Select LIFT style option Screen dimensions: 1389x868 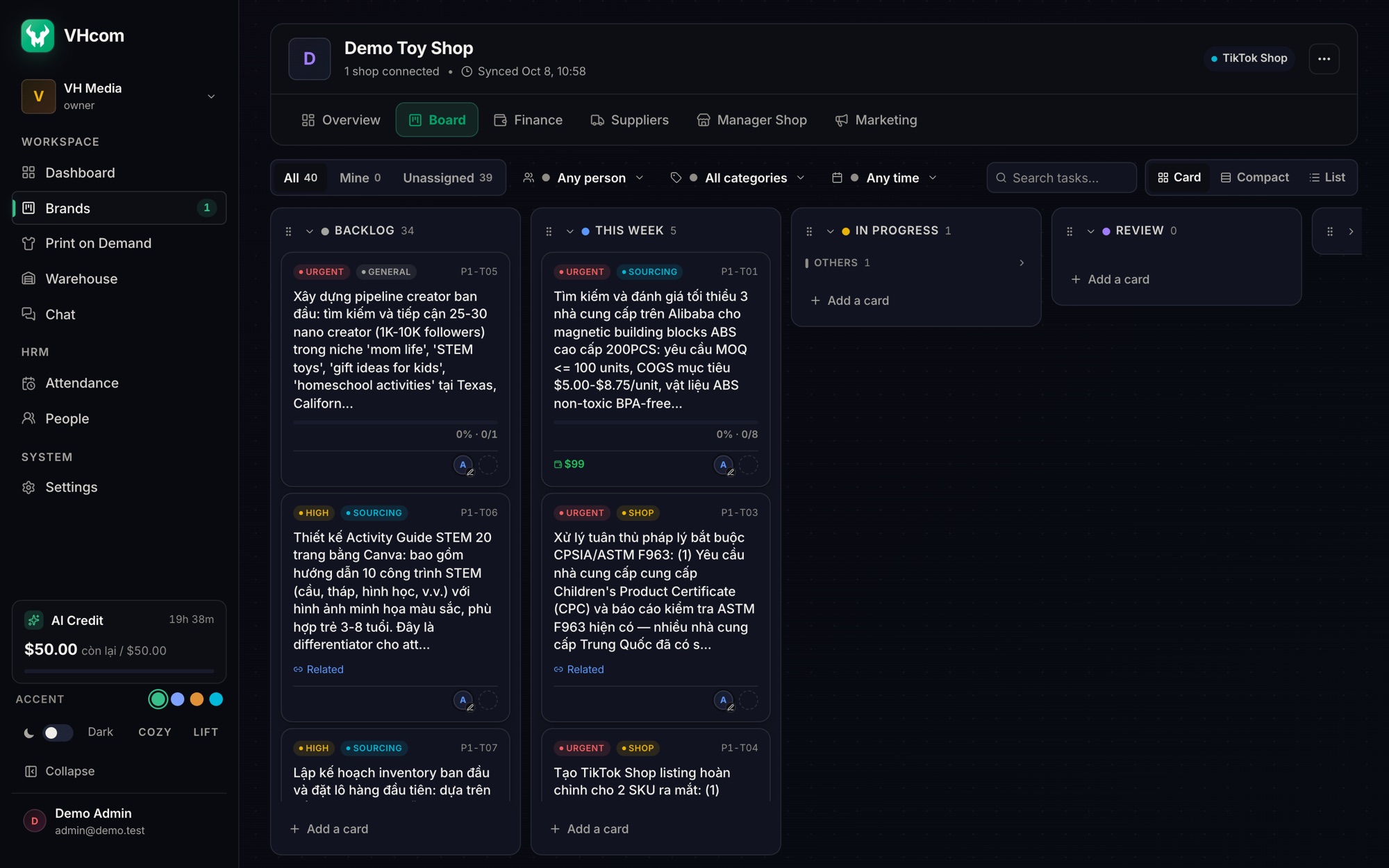206,732
